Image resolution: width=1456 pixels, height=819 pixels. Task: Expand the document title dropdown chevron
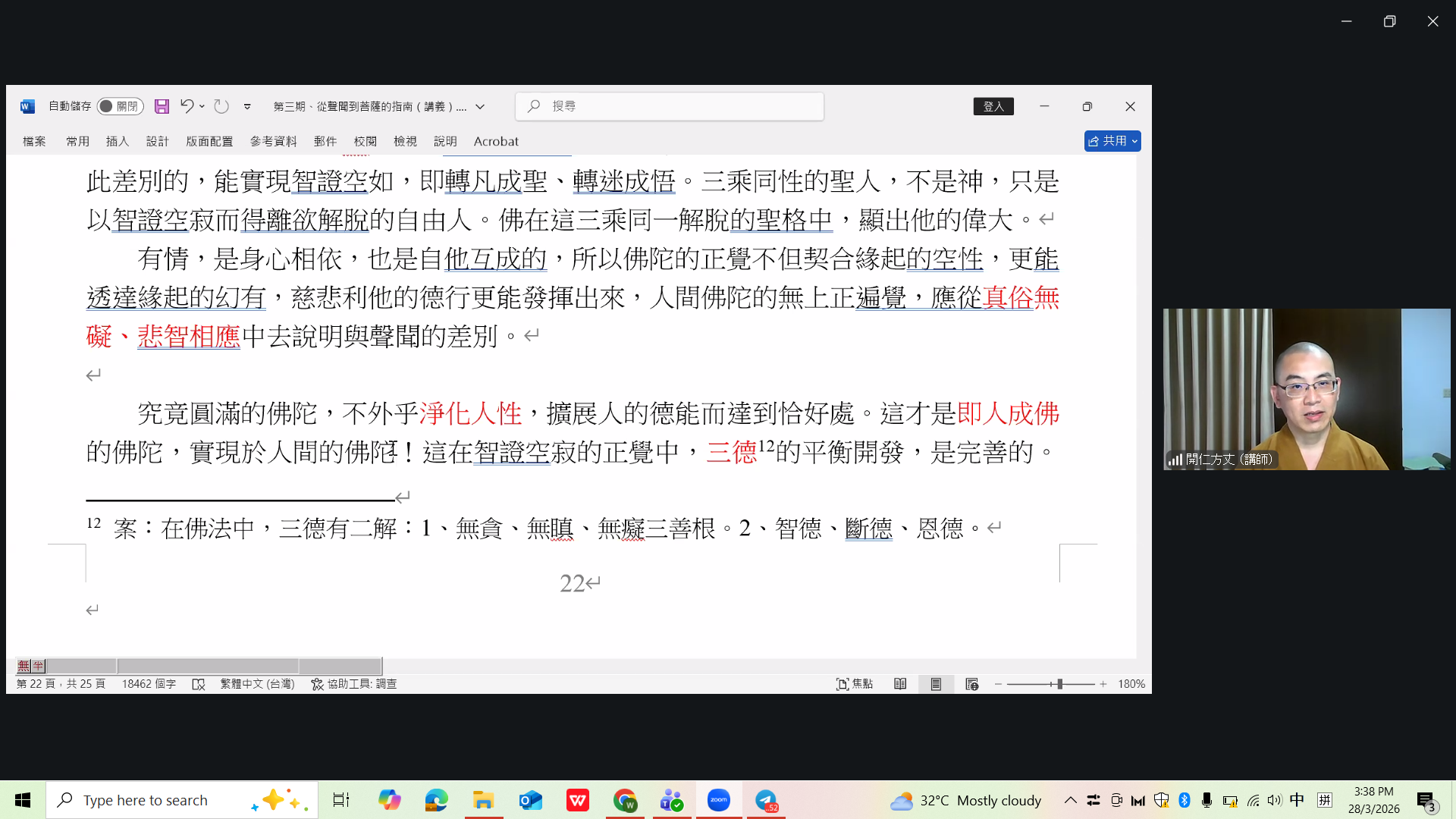480,107
